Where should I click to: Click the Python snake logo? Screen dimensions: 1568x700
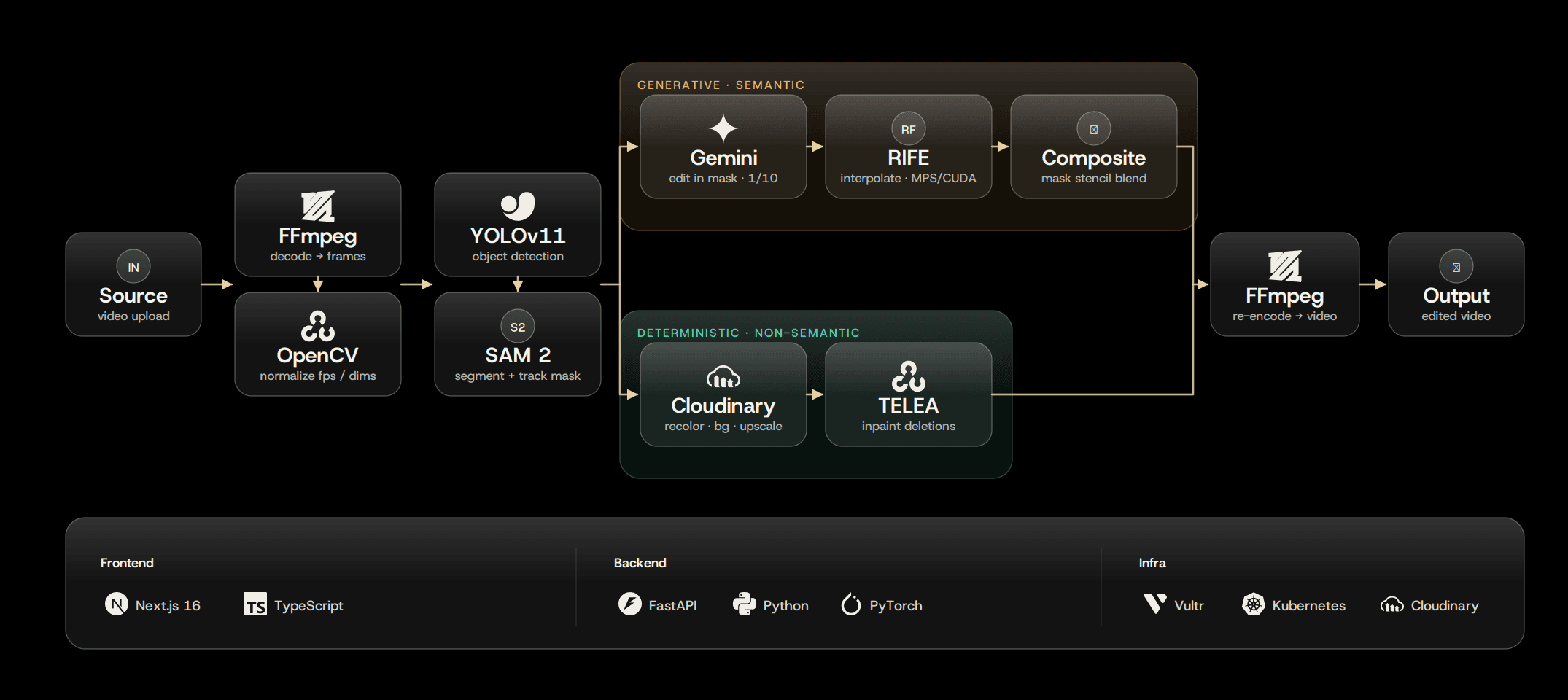tap(745, 604)
